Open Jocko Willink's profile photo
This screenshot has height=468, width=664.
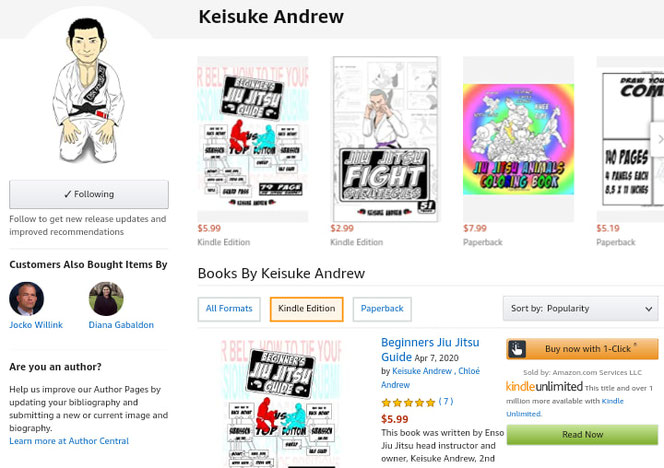tap(26, 299)
